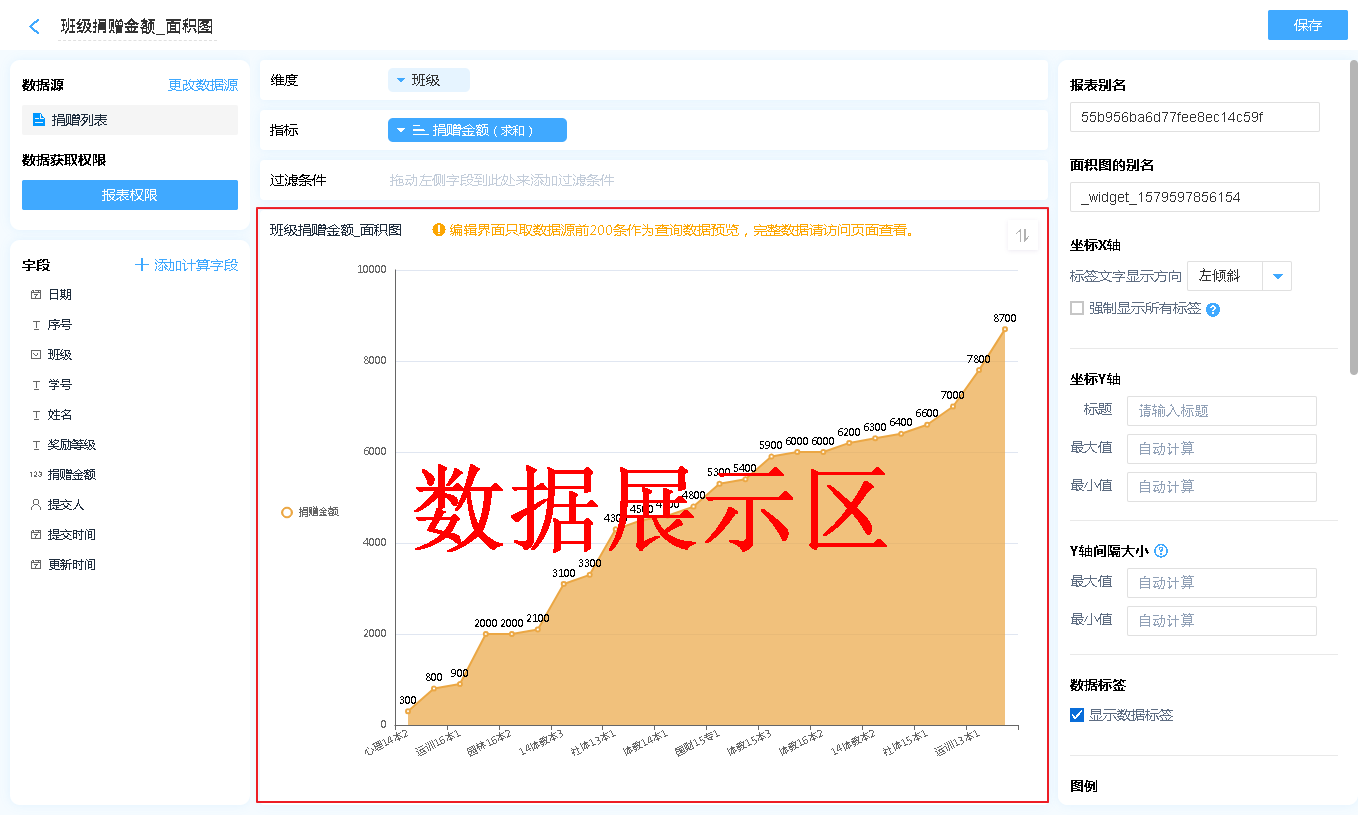
Task: Click help icon next to Y轴间隔大小
Action: (x=1161, y=551)
